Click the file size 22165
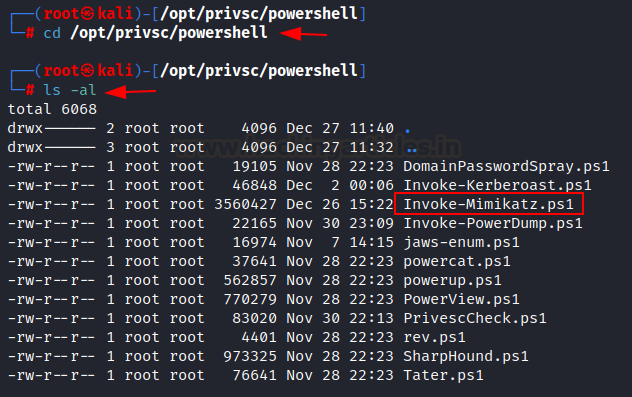Viewport: 632px width, 397px height. (x=254, y=223)
